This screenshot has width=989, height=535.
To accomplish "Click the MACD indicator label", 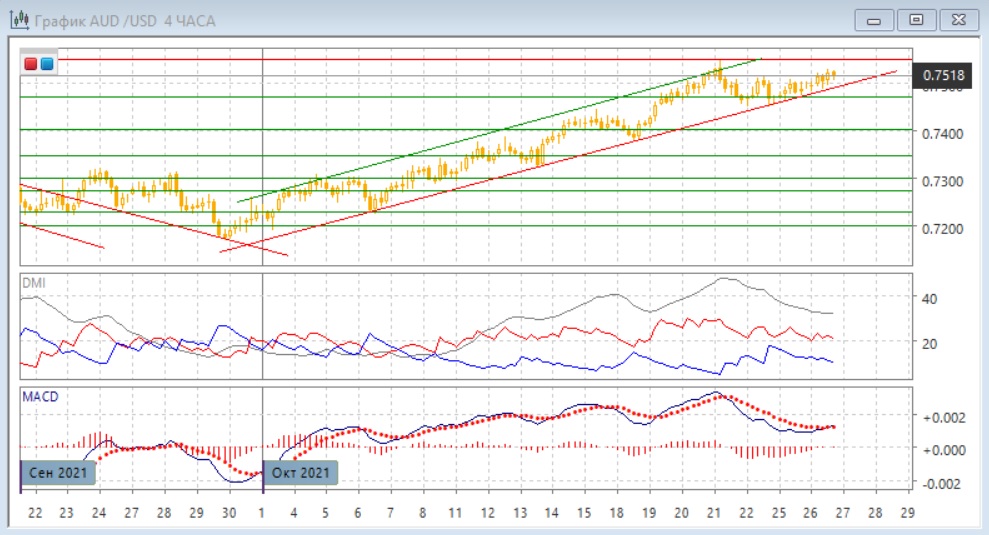I will 40,397.
